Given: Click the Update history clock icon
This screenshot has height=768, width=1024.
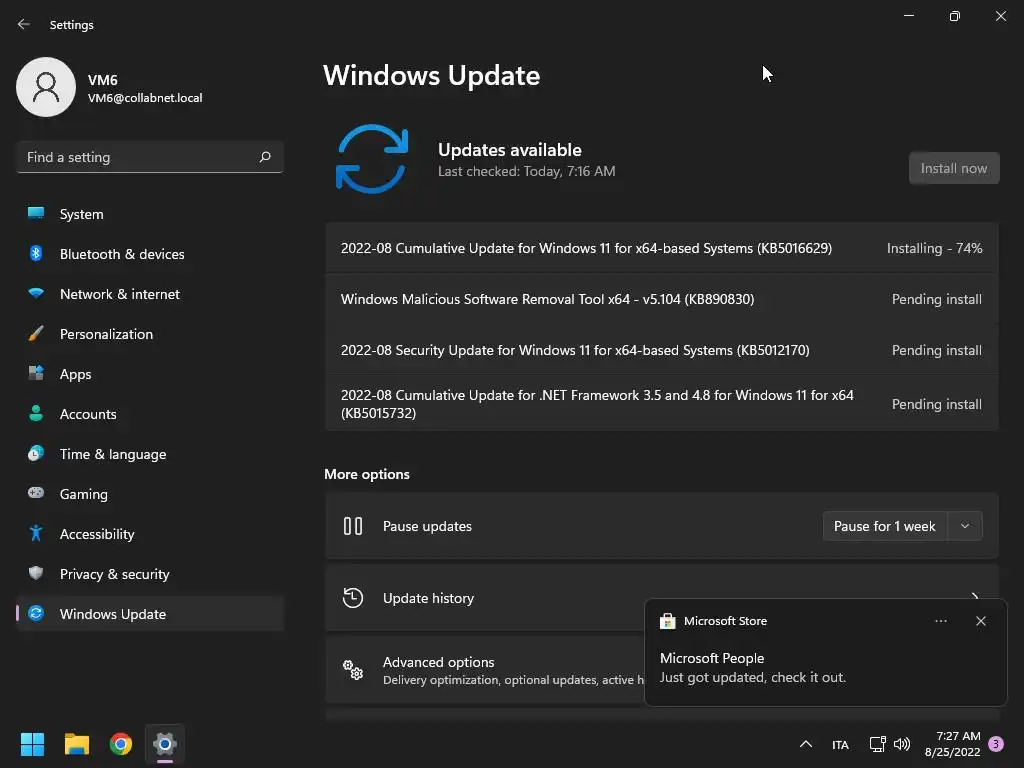Looking at the screenshot, I should pyautogui.click(x=353, y=598).
